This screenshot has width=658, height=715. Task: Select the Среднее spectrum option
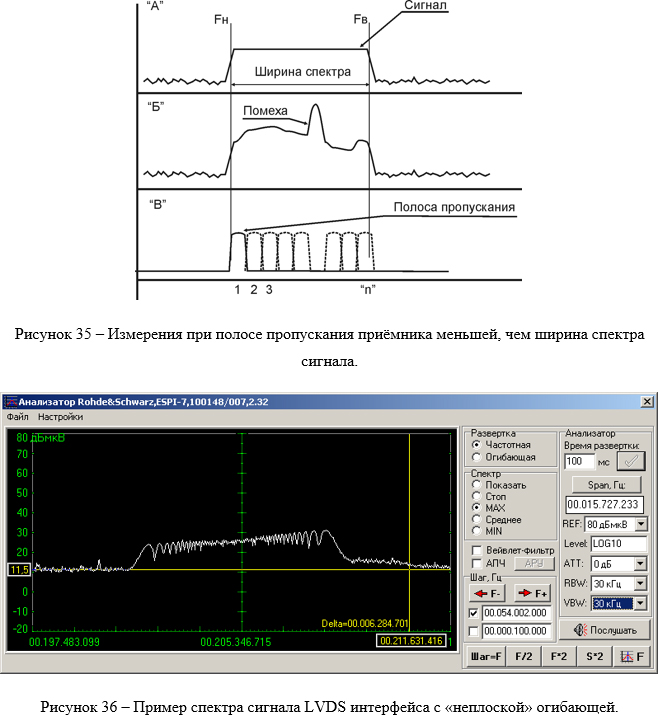point(477,519)
